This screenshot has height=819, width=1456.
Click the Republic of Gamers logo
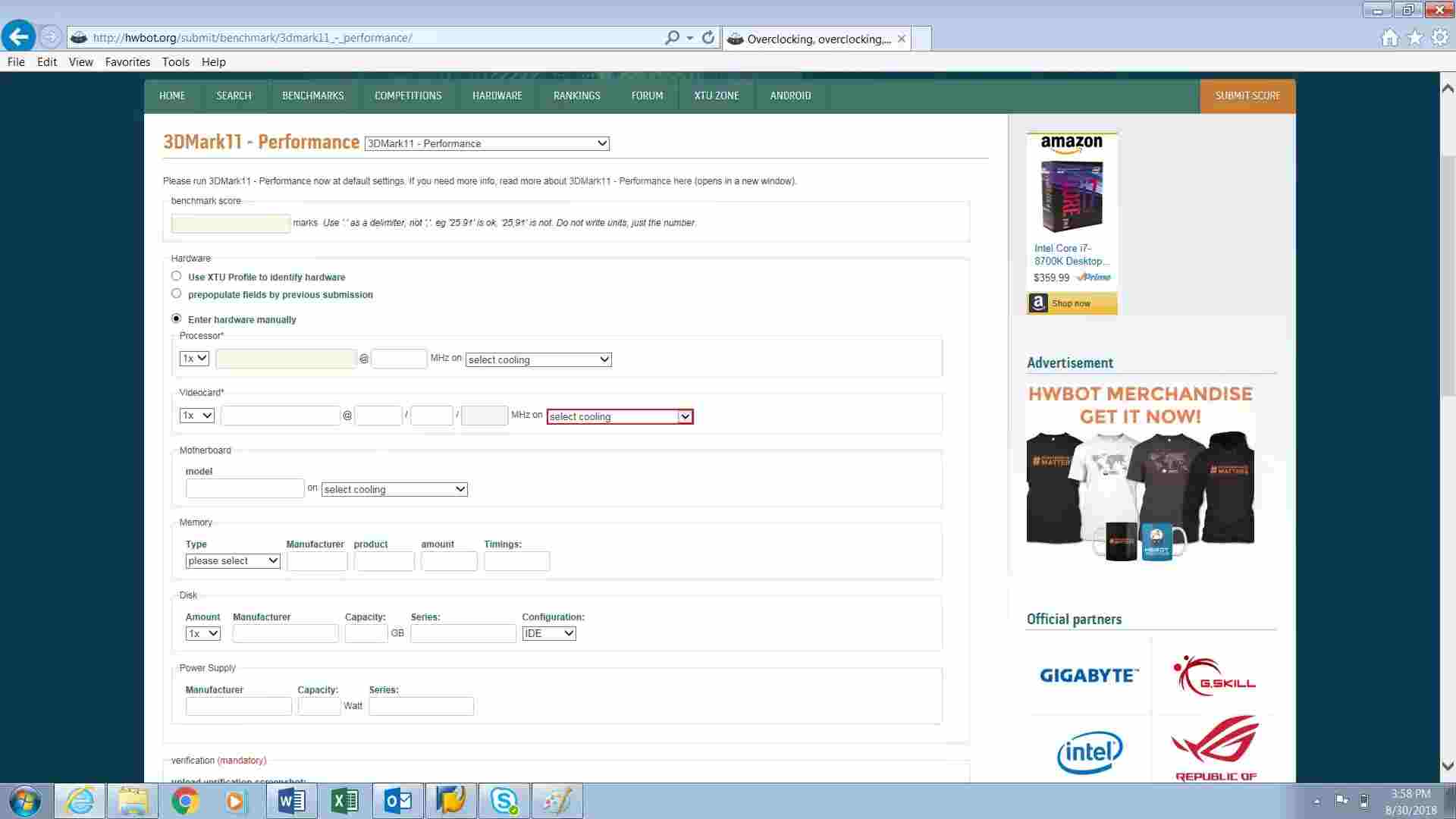click(x=1216, y=748)
